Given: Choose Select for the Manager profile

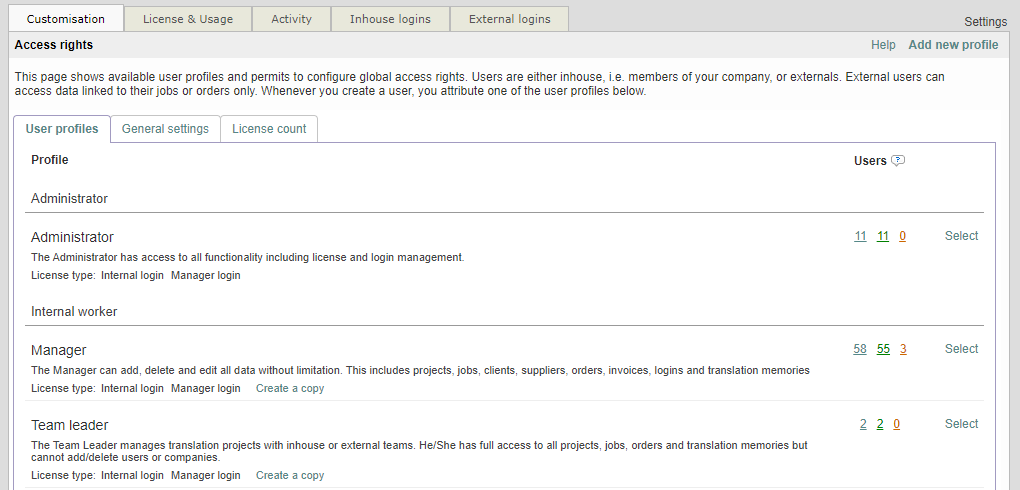Looking at the screenshot, I should point(961,349).
